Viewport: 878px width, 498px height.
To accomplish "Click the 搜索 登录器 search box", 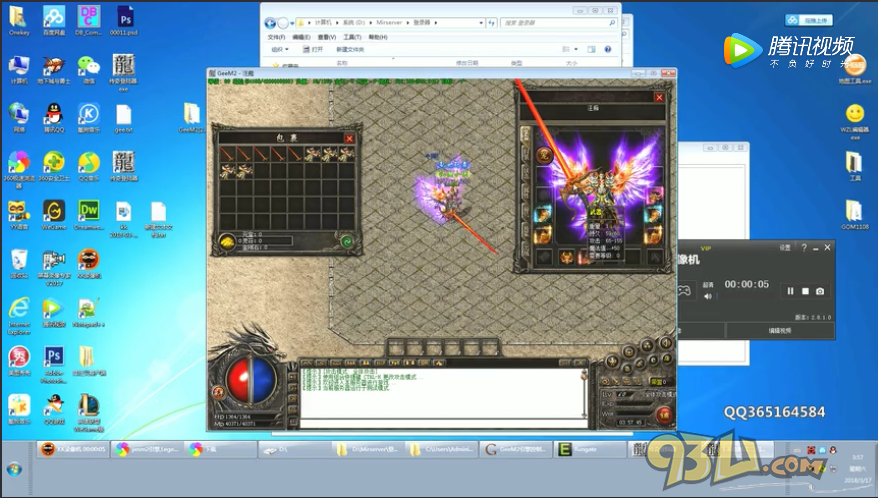I will [558, 23].
